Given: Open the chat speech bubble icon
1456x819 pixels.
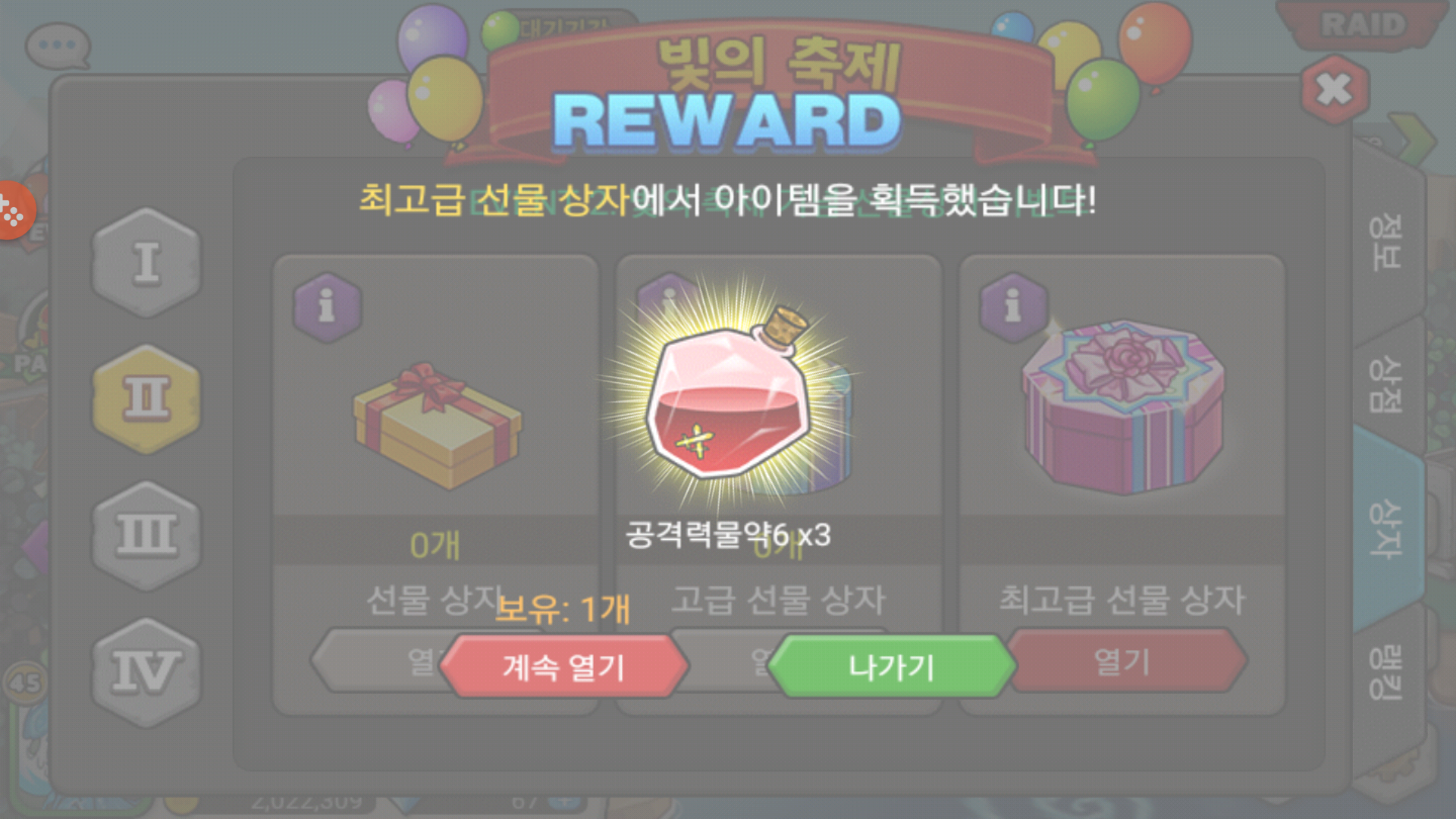Looking at the screenshot, I should point(58,45).
